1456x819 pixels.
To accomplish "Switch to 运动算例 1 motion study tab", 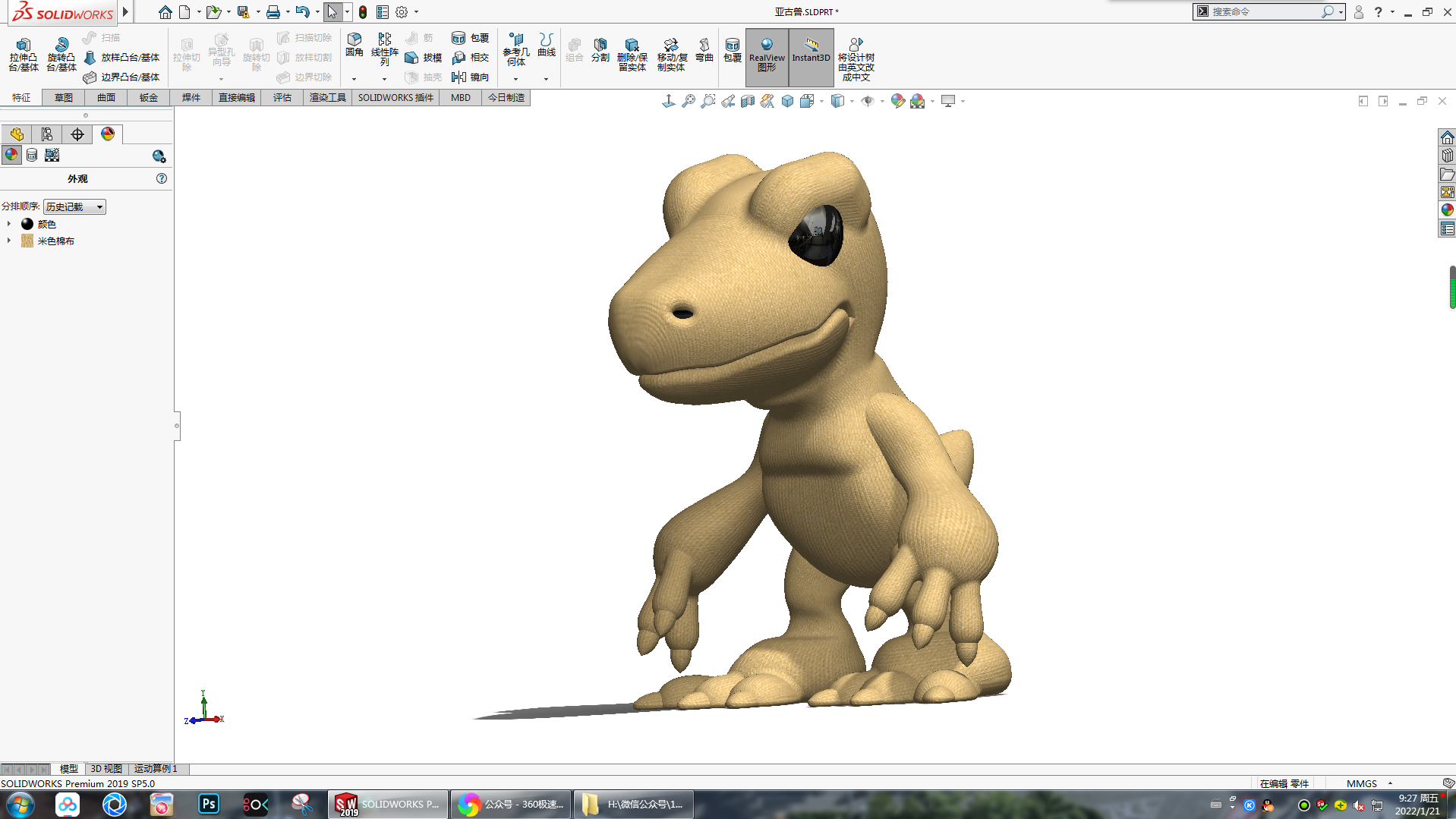I will click(156, 769).
